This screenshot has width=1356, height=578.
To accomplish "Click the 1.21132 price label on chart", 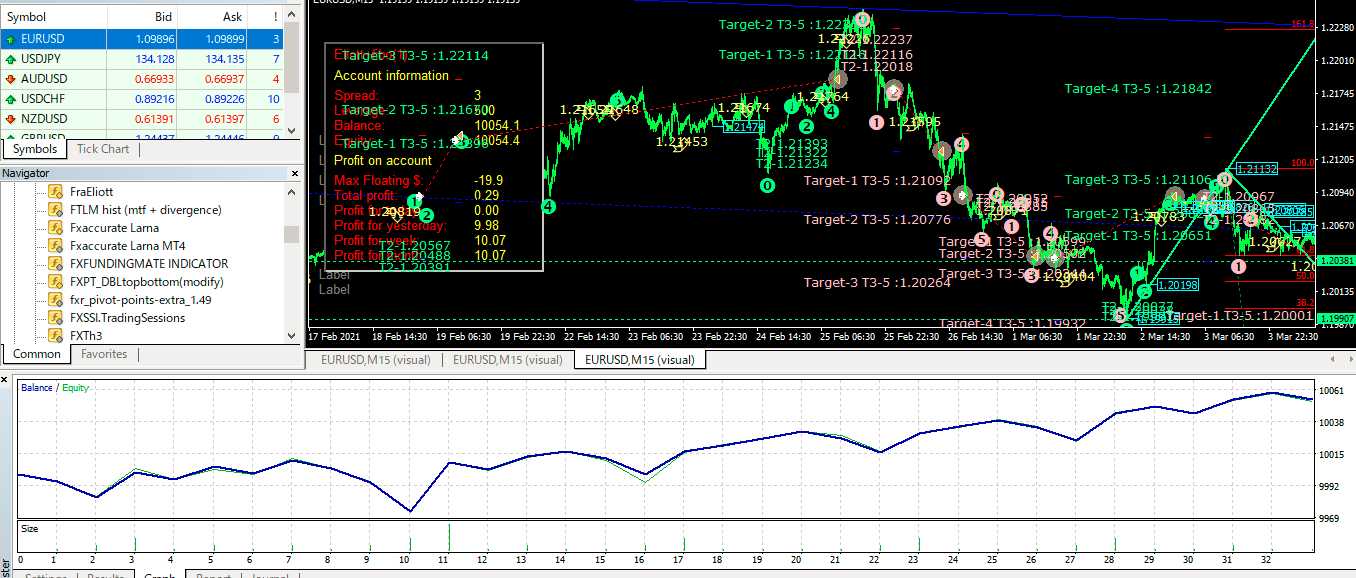I will [1257, 169].
